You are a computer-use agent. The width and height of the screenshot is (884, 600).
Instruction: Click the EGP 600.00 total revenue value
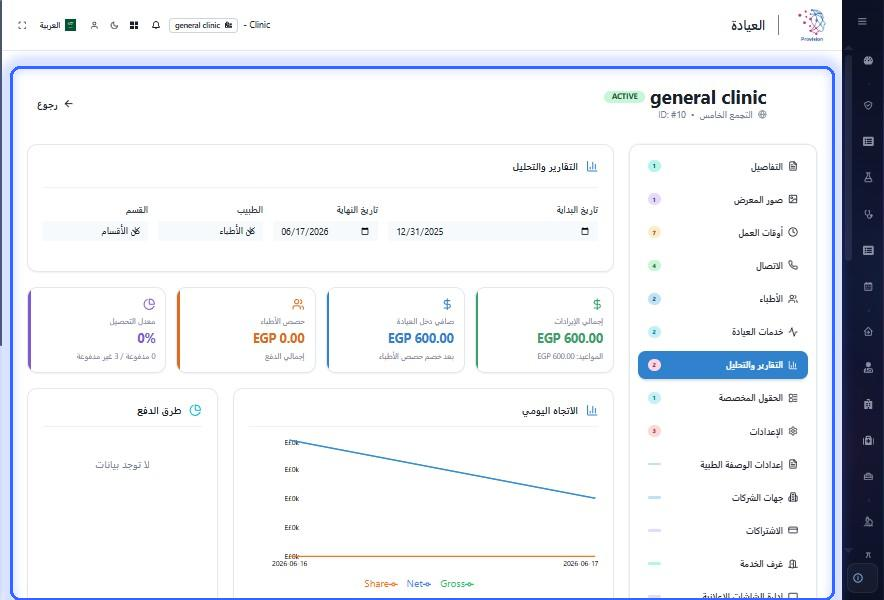[570, 338]
